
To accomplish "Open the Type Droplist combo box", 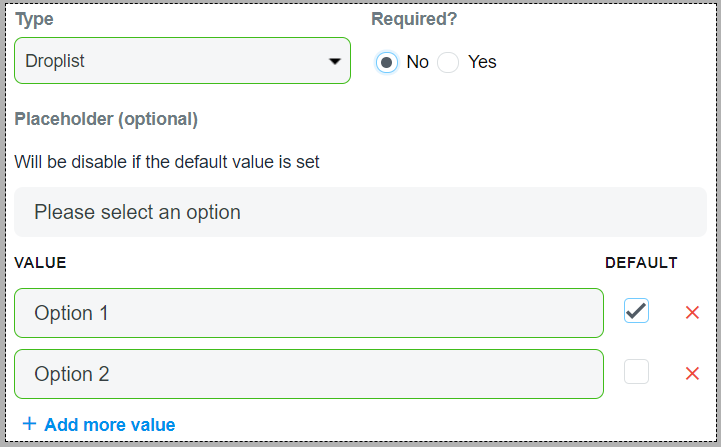I will point(170,61).
